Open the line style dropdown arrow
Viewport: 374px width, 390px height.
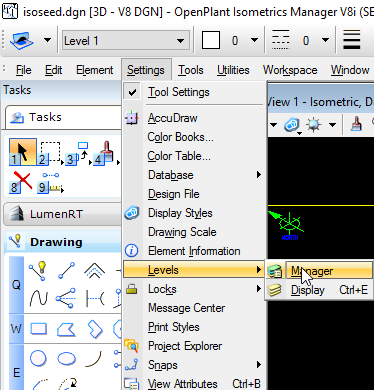(x=325, y=40)
